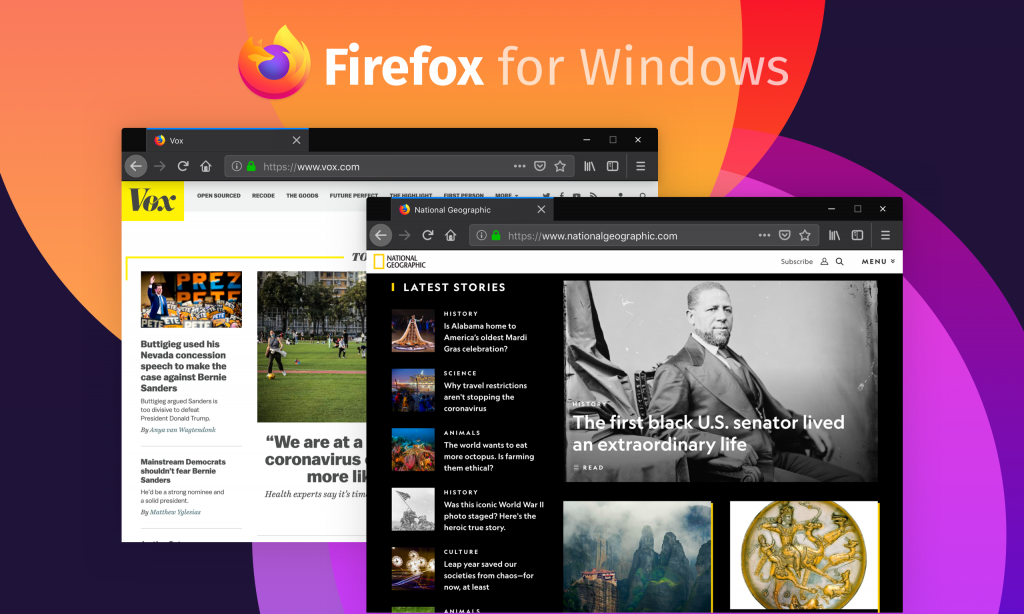The width and height of the screenshot is (1024, 614).
Task: Open hamburger menu in National Geographic window
Action: [x=886, y=235]
